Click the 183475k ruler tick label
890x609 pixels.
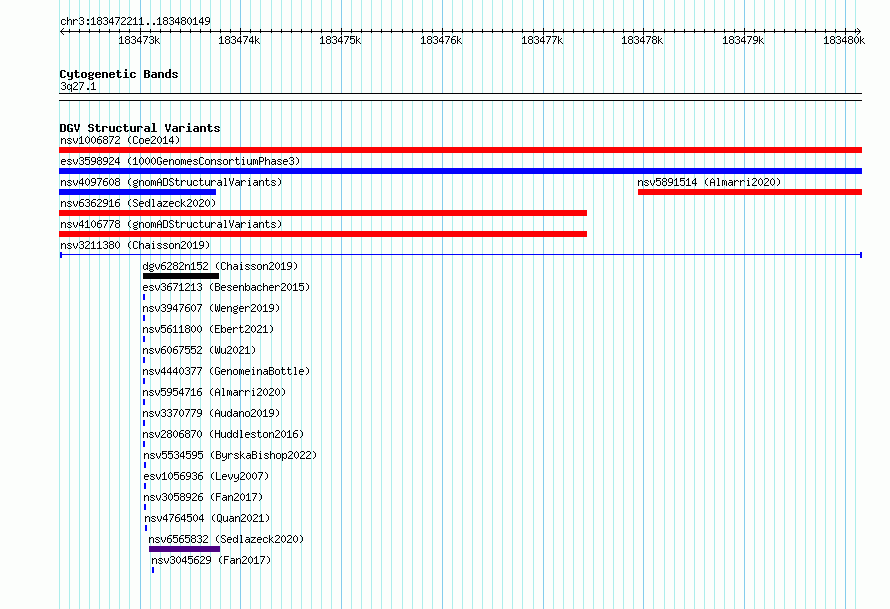point(340,40)
